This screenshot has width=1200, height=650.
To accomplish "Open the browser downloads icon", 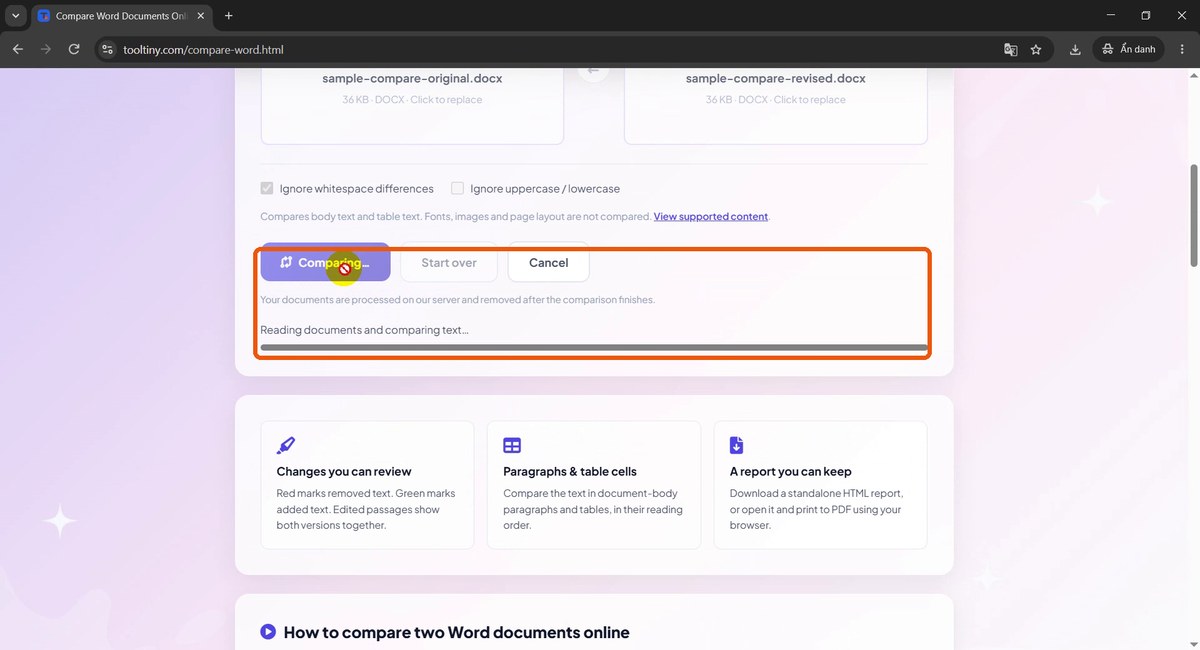I will pyautogui.click(x=1075, y=49).
